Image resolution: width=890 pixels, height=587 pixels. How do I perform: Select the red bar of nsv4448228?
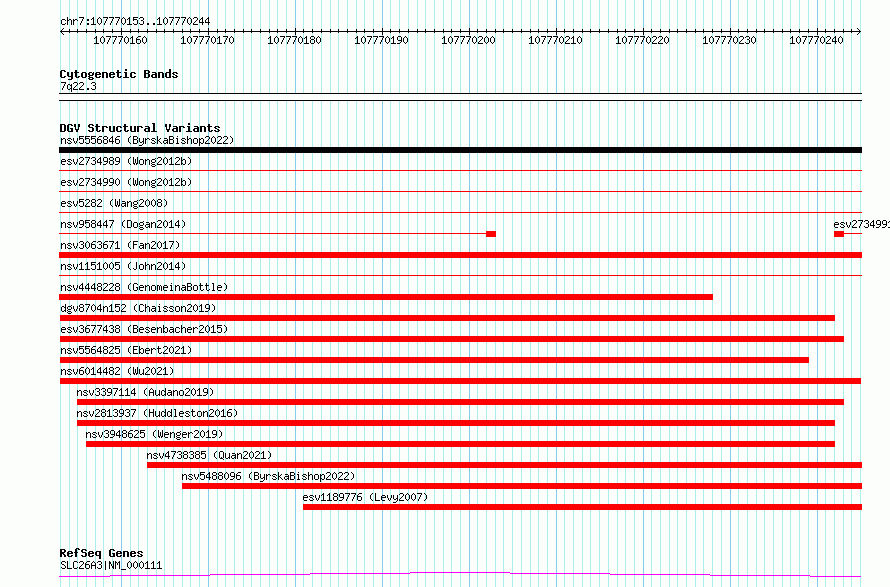386,297
